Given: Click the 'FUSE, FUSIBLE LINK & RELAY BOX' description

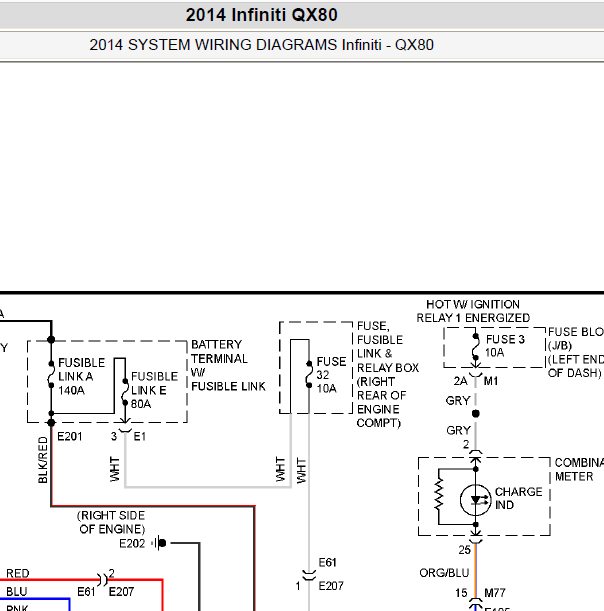Looking at the screenshot, I should click(x=388, y=374).
